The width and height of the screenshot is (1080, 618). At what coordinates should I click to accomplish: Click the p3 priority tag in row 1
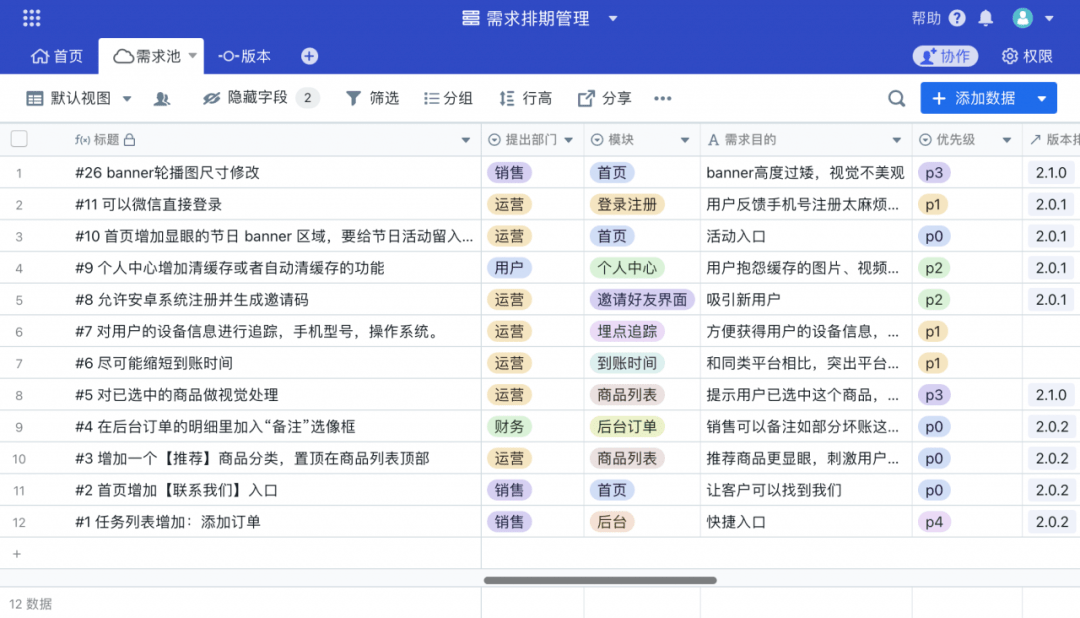[x=934, y=172]
